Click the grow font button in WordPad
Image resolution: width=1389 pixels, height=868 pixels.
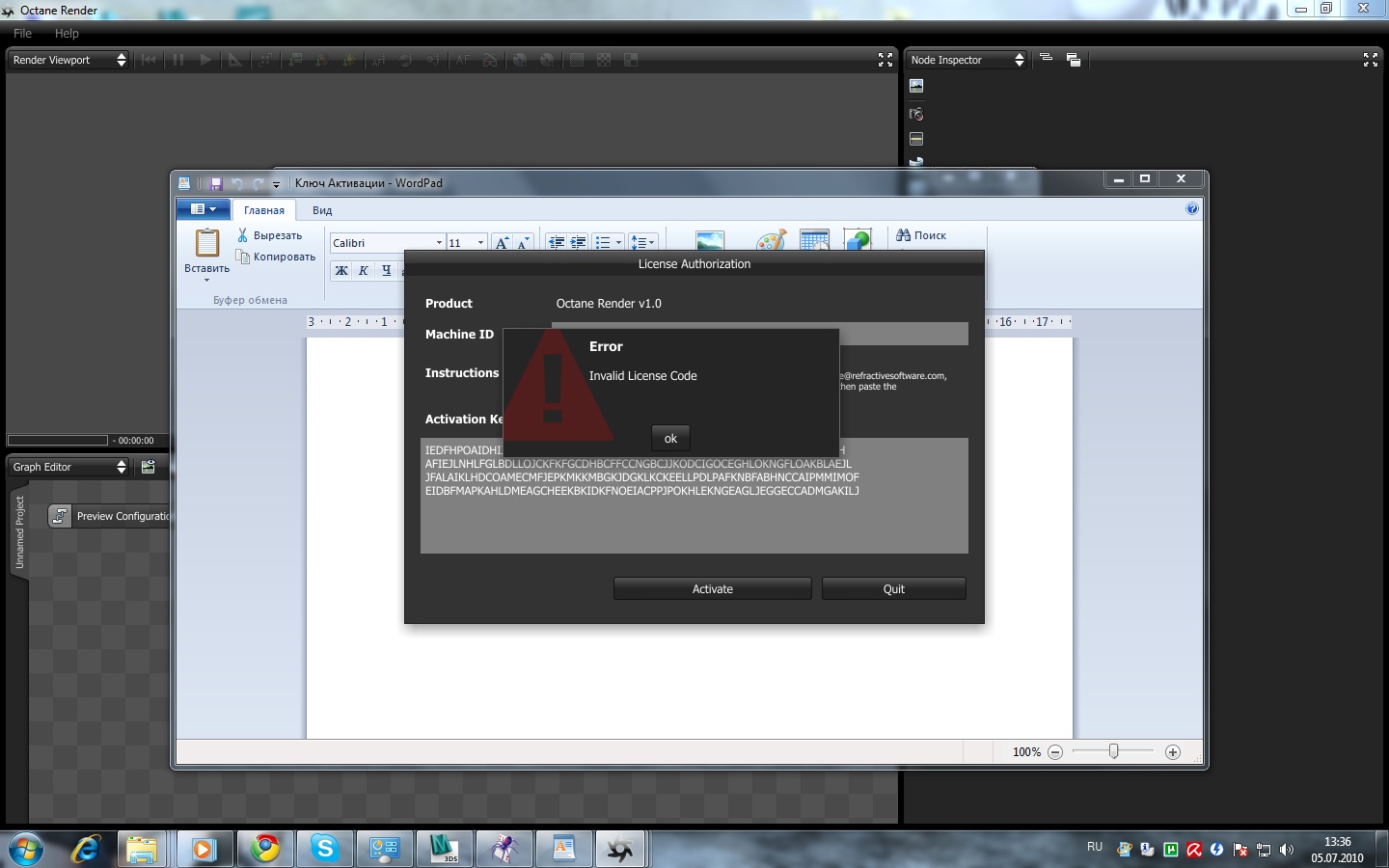pyautogui.click(x=502, y=243)
